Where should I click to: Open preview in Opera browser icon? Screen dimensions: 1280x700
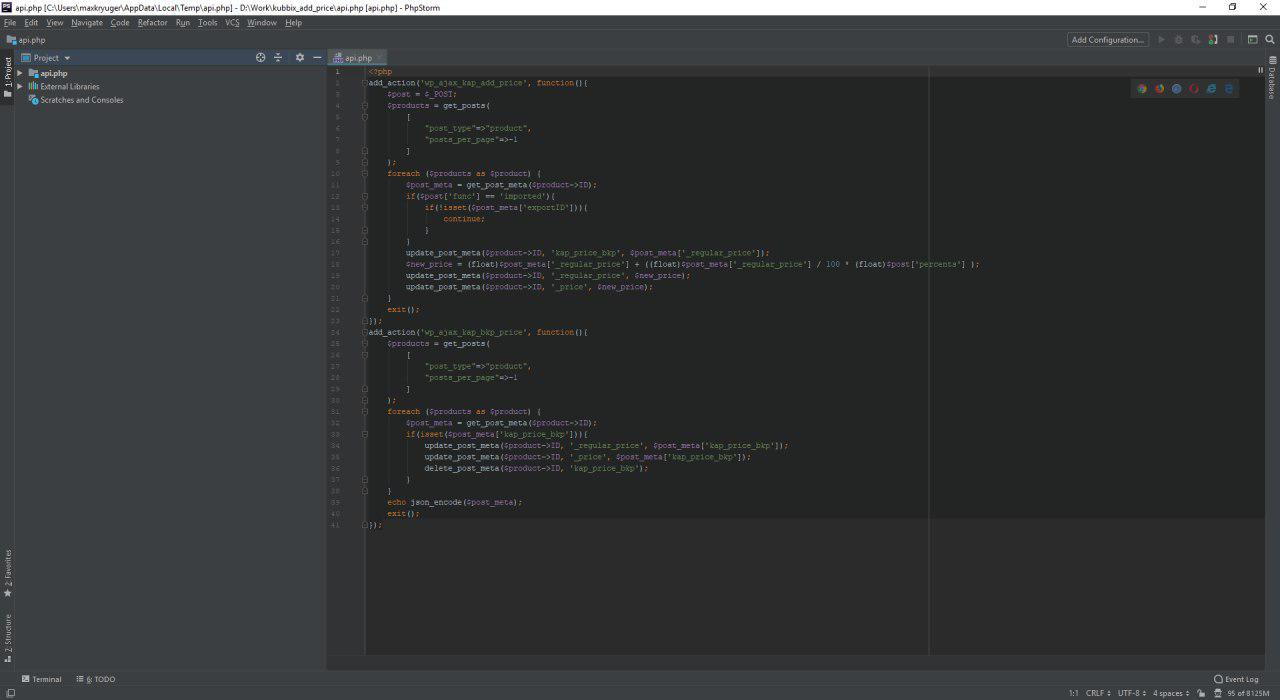coord(1194,89)
